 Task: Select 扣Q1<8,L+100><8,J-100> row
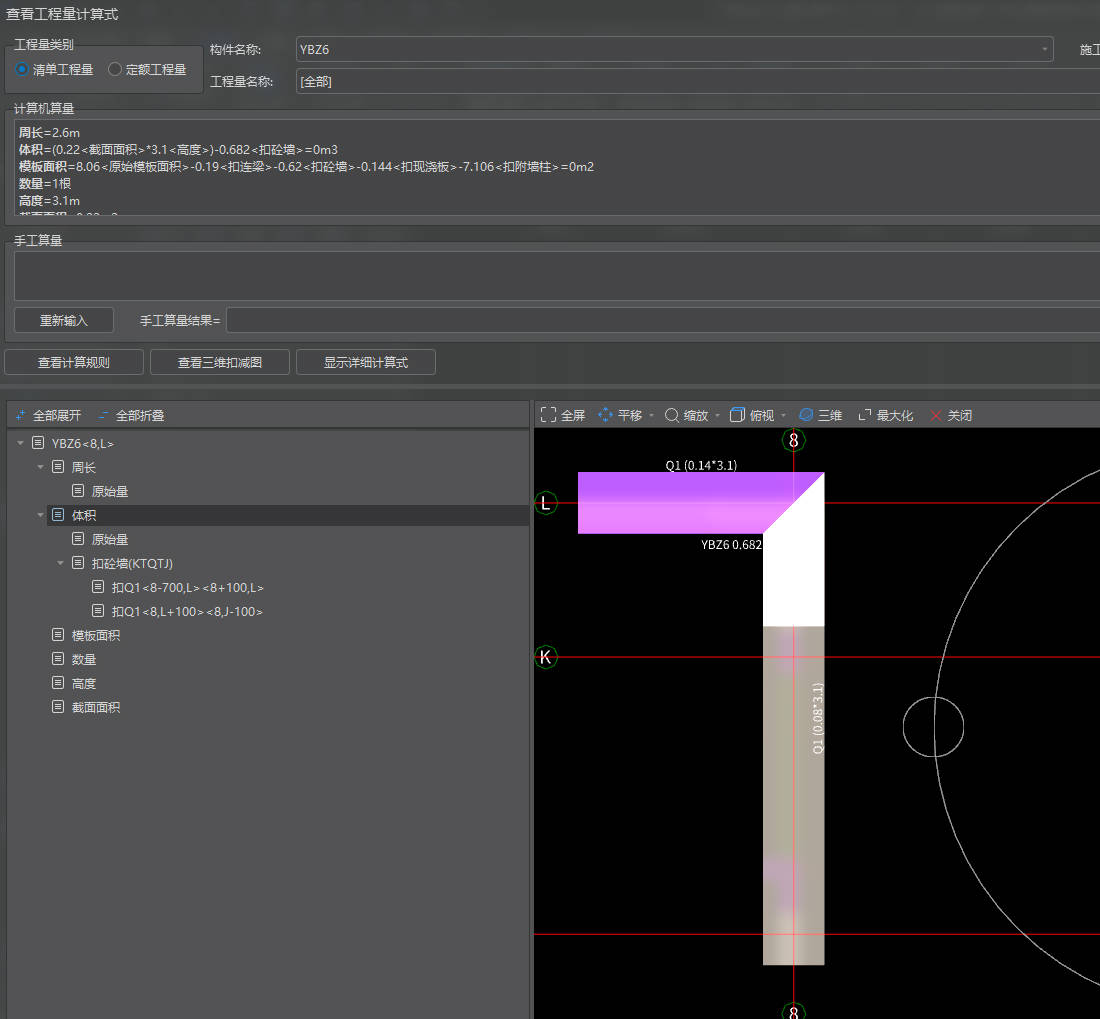point(187,612)
